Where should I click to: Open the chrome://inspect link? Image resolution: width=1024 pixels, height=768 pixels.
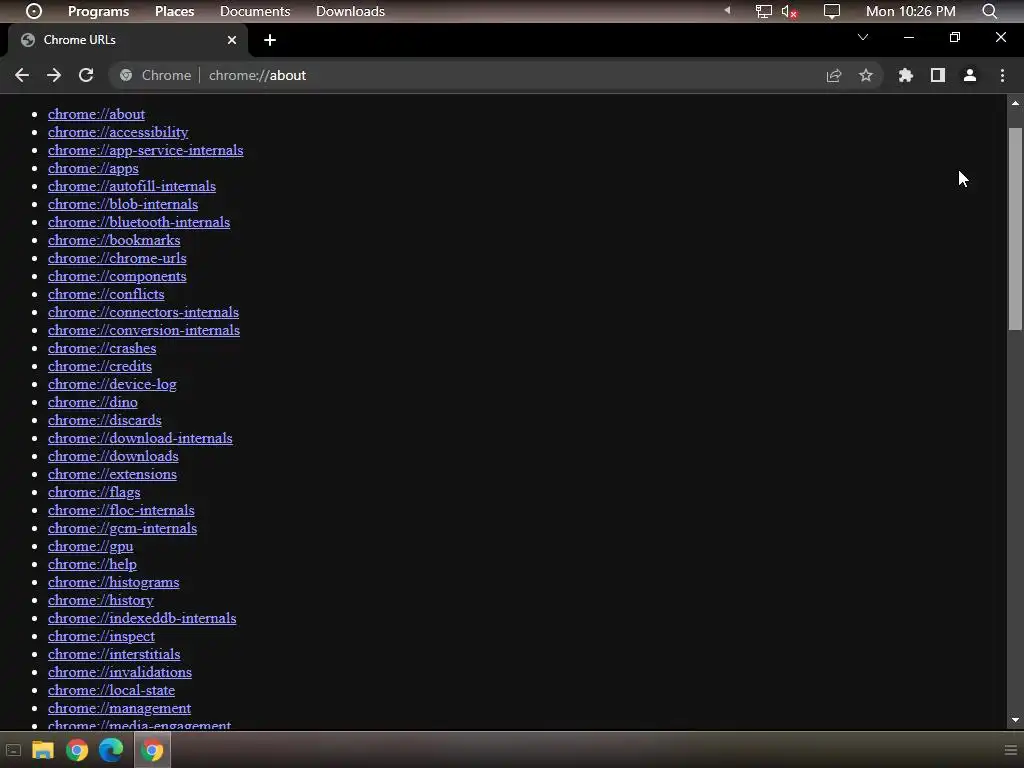coord(101,636)
